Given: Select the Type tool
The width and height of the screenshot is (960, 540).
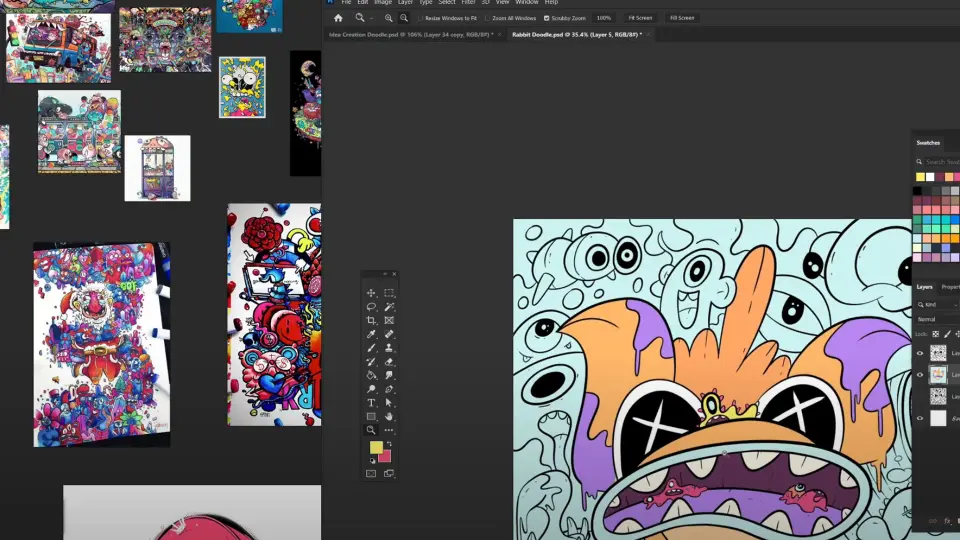Looking at the screenshot, I should tap(371, 403).
